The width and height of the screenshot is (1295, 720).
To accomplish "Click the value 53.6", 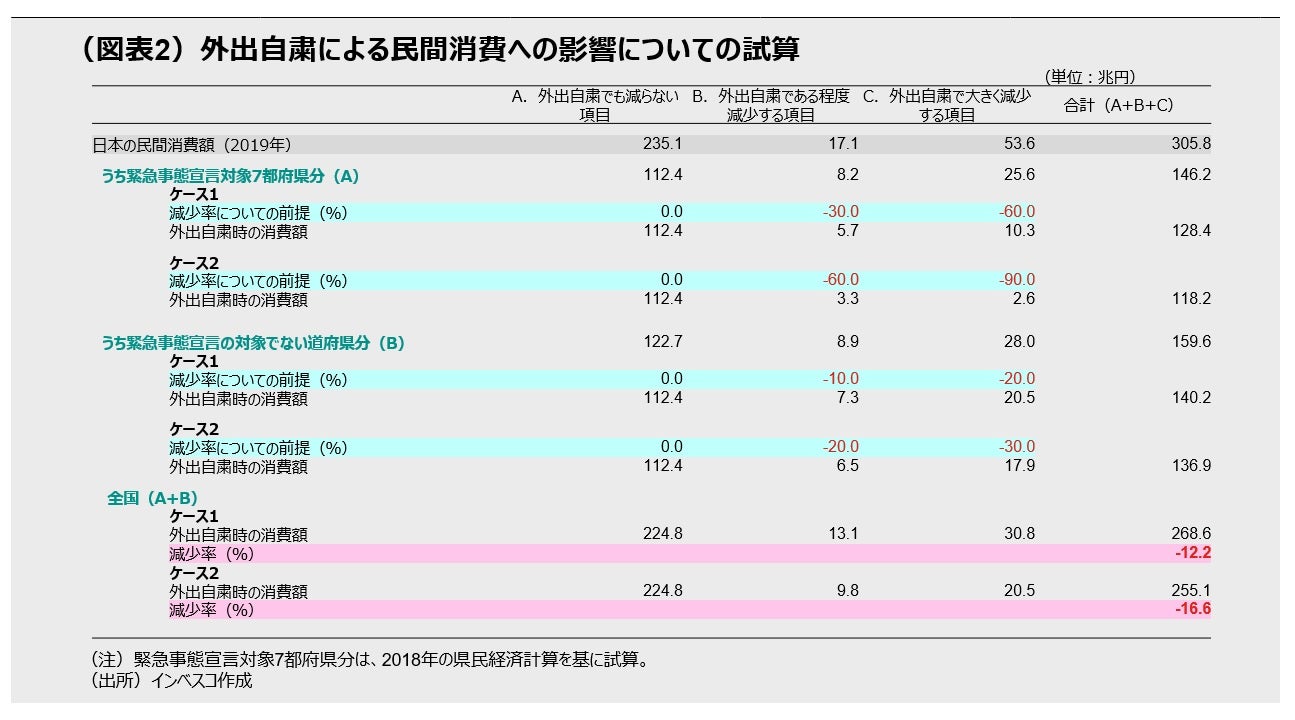I will [1020, 144].
